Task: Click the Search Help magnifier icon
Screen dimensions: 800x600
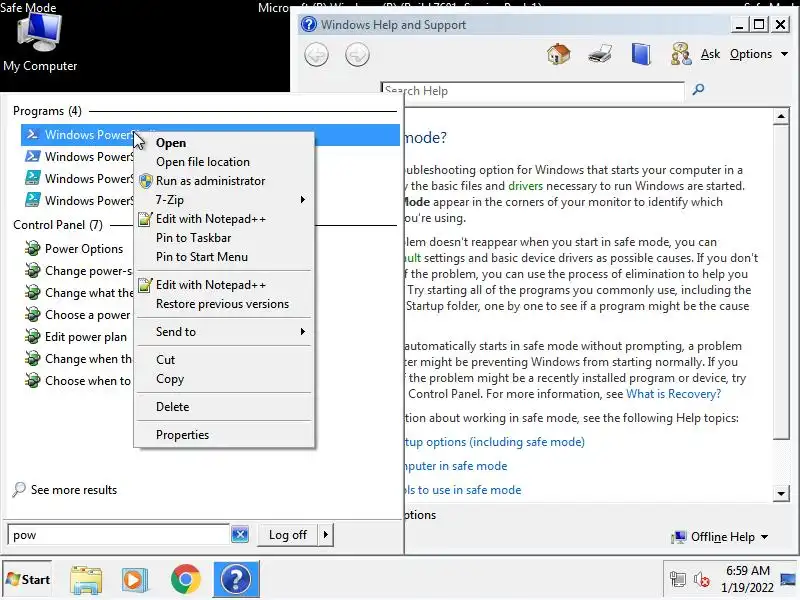Action: pyautogui.click(x=698, y=90)
